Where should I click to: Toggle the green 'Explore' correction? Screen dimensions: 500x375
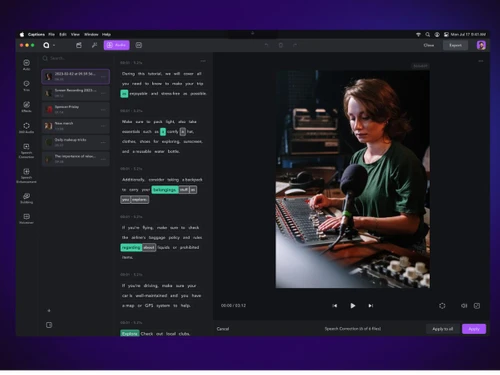pos(130,333)
